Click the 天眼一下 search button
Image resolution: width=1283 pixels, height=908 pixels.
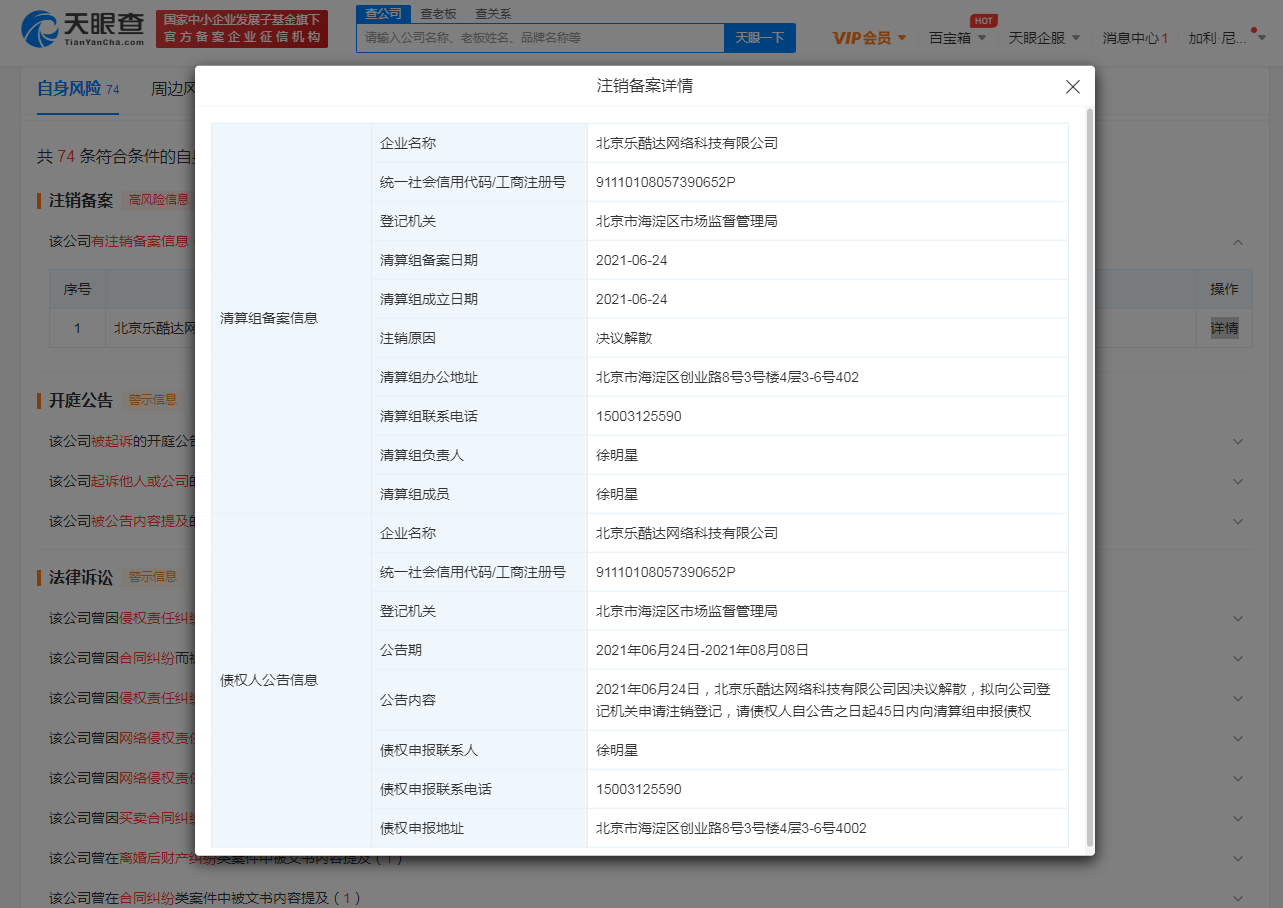click(759, 38)
